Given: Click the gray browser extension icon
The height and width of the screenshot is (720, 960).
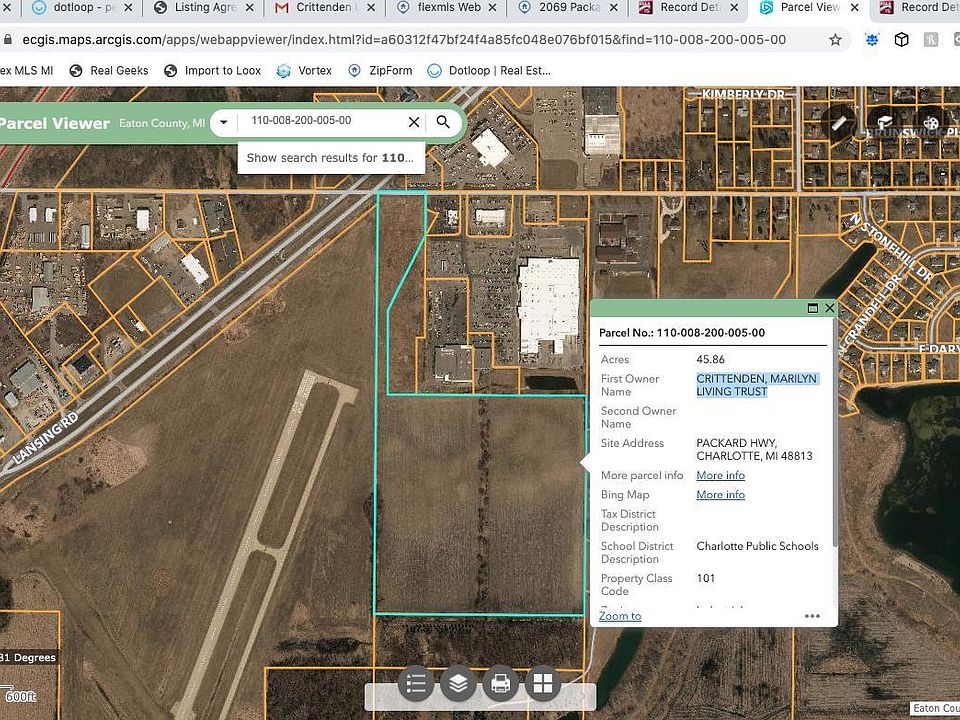Looking at the screenshot, I should (931, 40).
